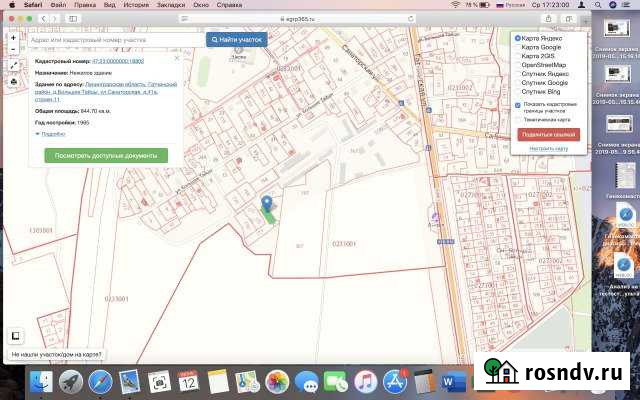Select the Карта Google radio option
The image size is (640, 400).
(518, 46)
